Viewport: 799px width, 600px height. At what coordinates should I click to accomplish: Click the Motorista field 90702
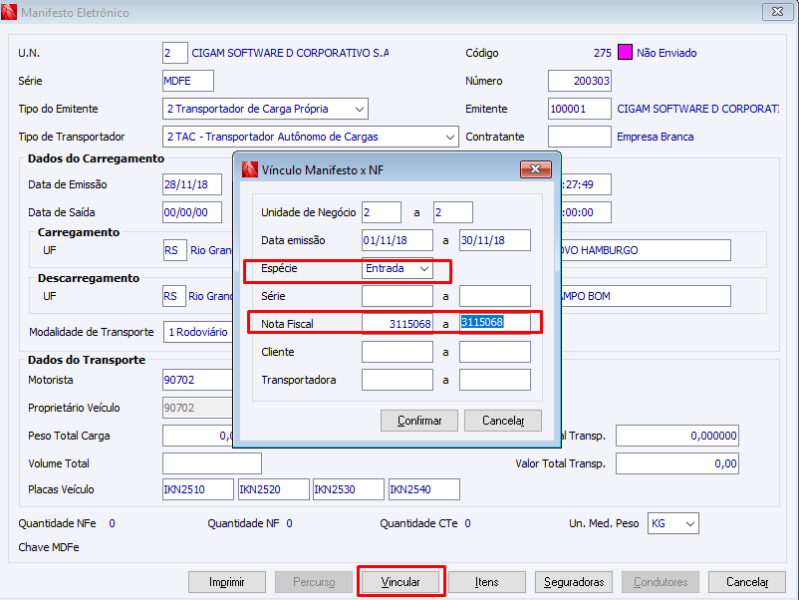click(x=198, y=380)
